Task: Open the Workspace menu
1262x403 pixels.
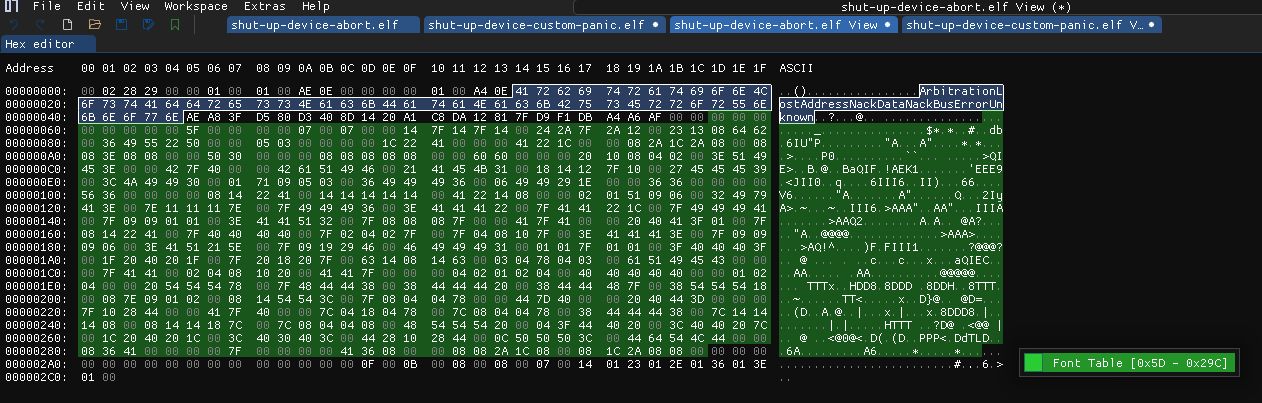Action: (x=195, y=6)
